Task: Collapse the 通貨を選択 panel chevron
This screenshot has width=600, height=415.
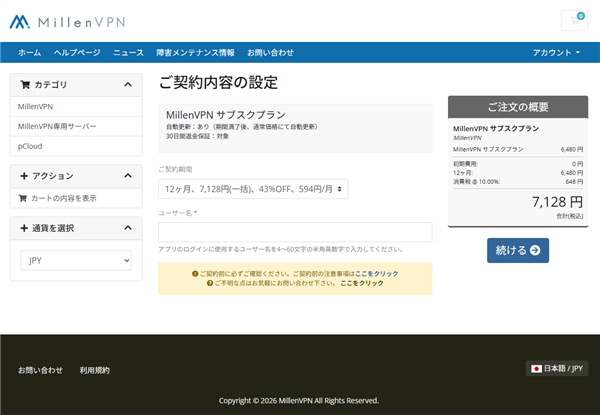Action: 128,228
